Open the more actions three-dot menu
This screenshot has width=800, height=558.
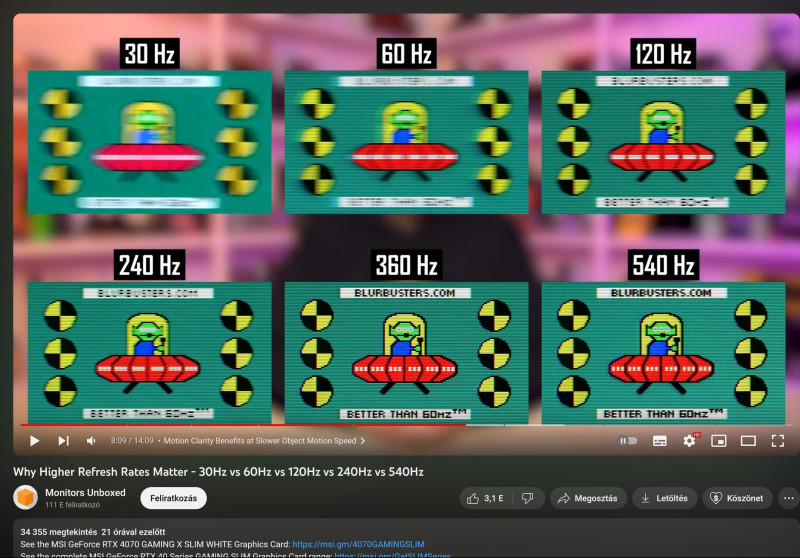click(x=789, y=498)
